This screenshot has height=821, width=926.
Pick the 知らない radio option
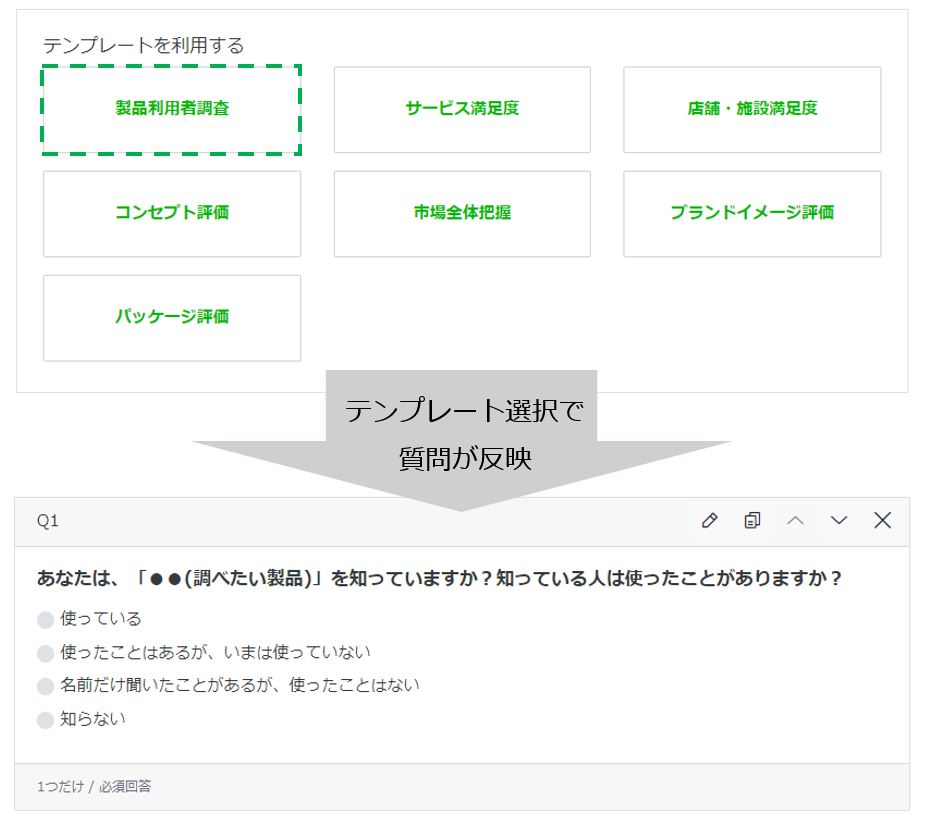click(x=45, y=720)
